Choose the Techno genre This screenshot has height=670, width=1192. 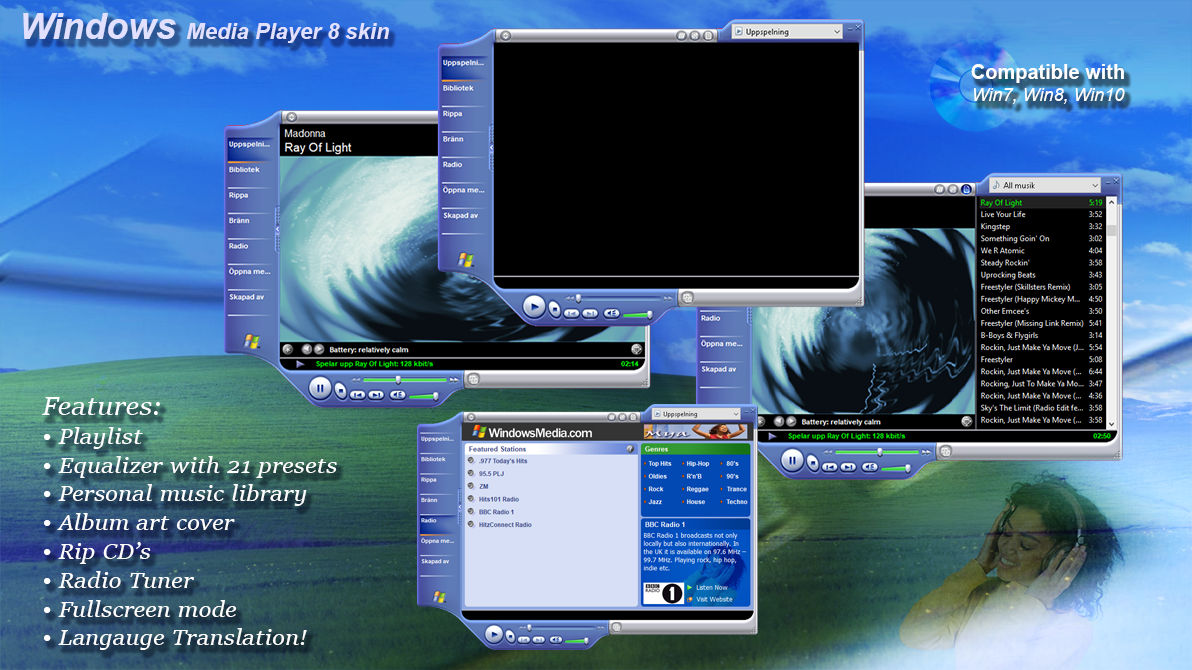(736, 502)
